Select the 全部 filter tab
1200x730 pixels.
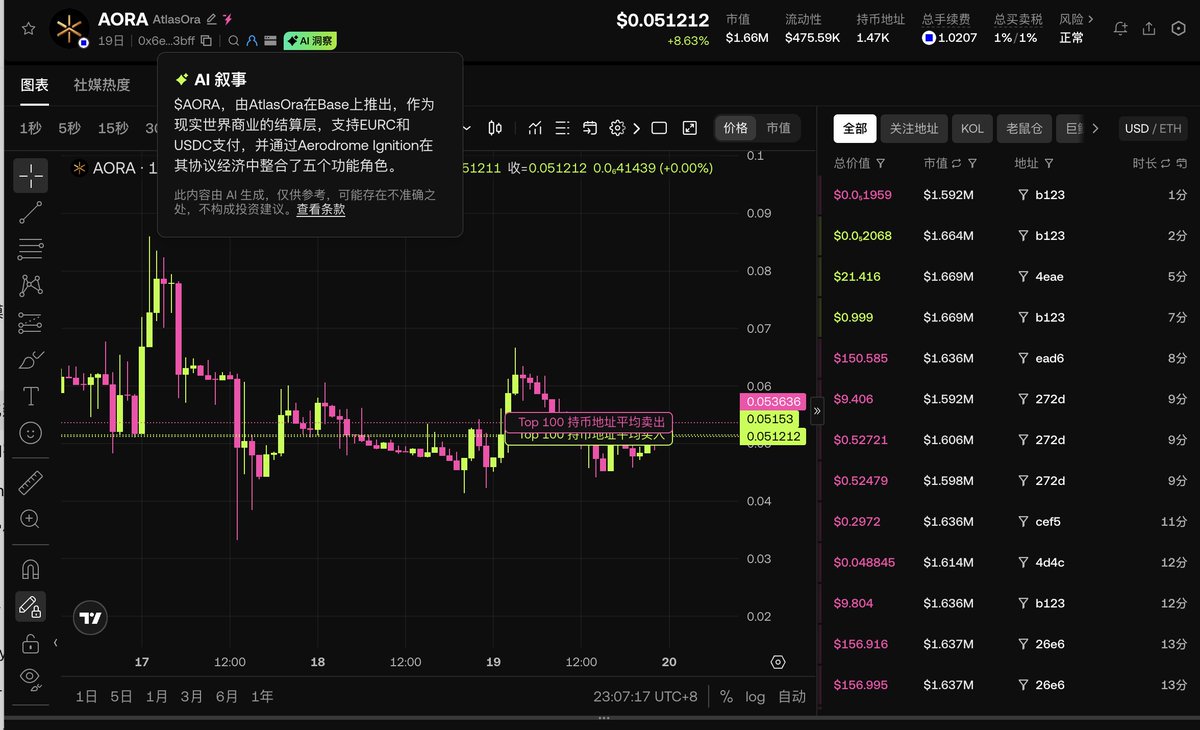[x=855, y=128]
